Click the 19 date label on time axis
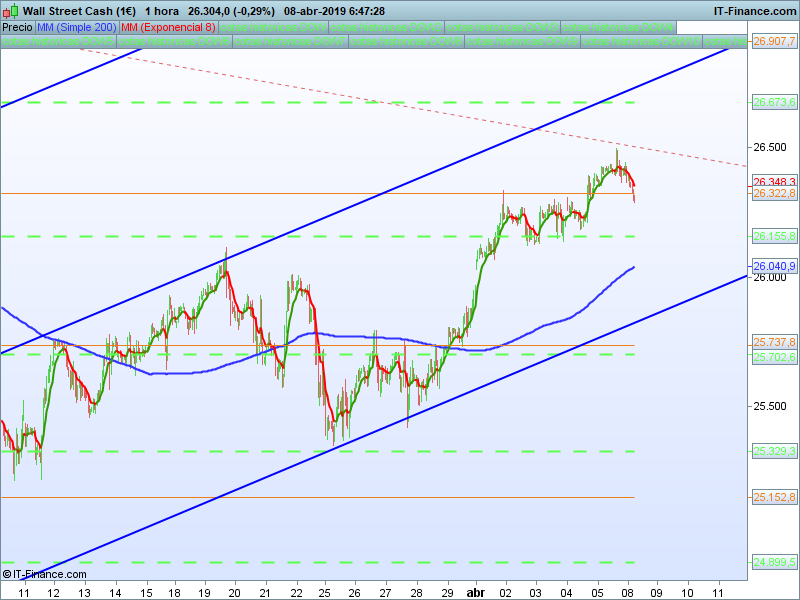This screenshot has height=600, width=800. [x=205, y=593]
